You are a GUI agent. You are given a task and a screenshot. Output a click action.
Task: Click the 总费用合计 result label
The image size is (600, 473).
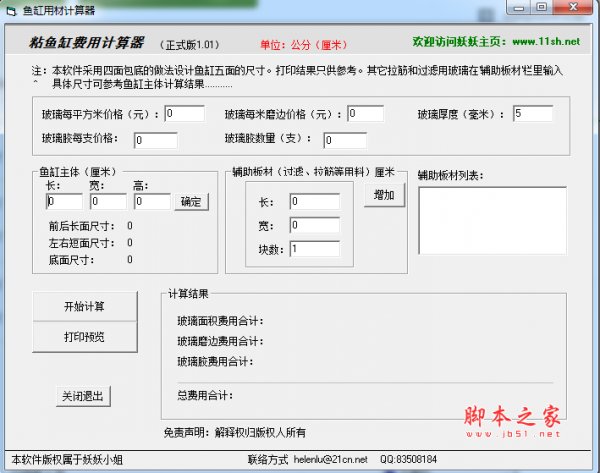[x=205, y=395]
